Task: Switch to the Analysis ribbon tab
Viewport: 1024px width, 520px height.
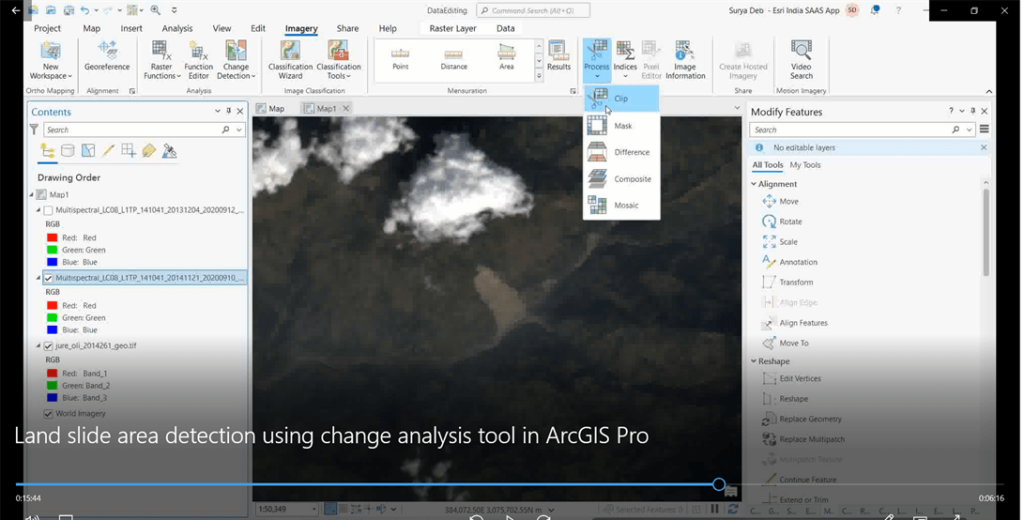Action: (x=177, y=29)
